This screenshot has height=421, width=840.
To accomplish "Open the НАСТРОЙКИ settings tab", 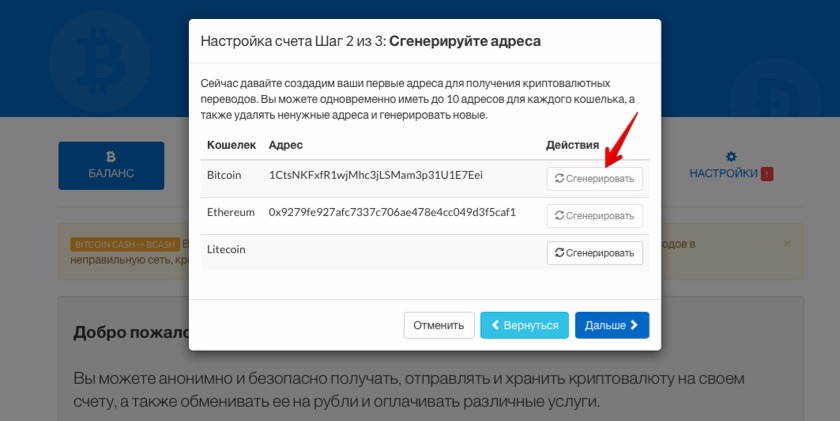I will (731, 166).
